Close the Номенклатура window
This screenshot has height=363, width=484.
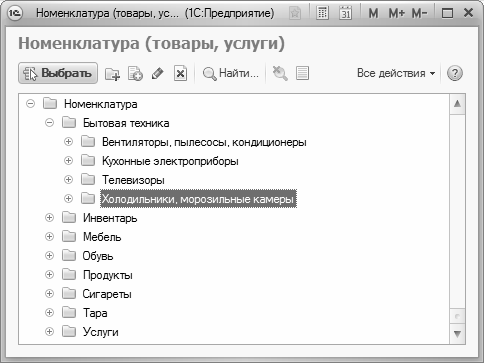pyautogui.click(x=468, y=13)
